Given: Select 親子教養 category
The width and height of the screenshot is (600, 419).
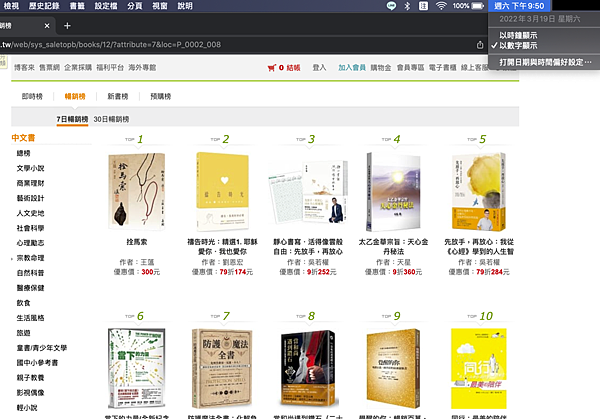Looking at the screenshot, I should pyautogui.click(x=30, y=378).
